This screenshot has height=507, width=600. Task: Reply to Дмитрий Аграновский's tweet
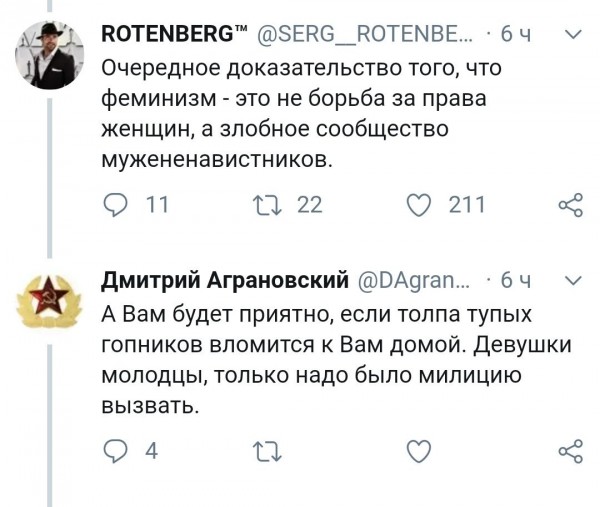[x=116, y=451]
